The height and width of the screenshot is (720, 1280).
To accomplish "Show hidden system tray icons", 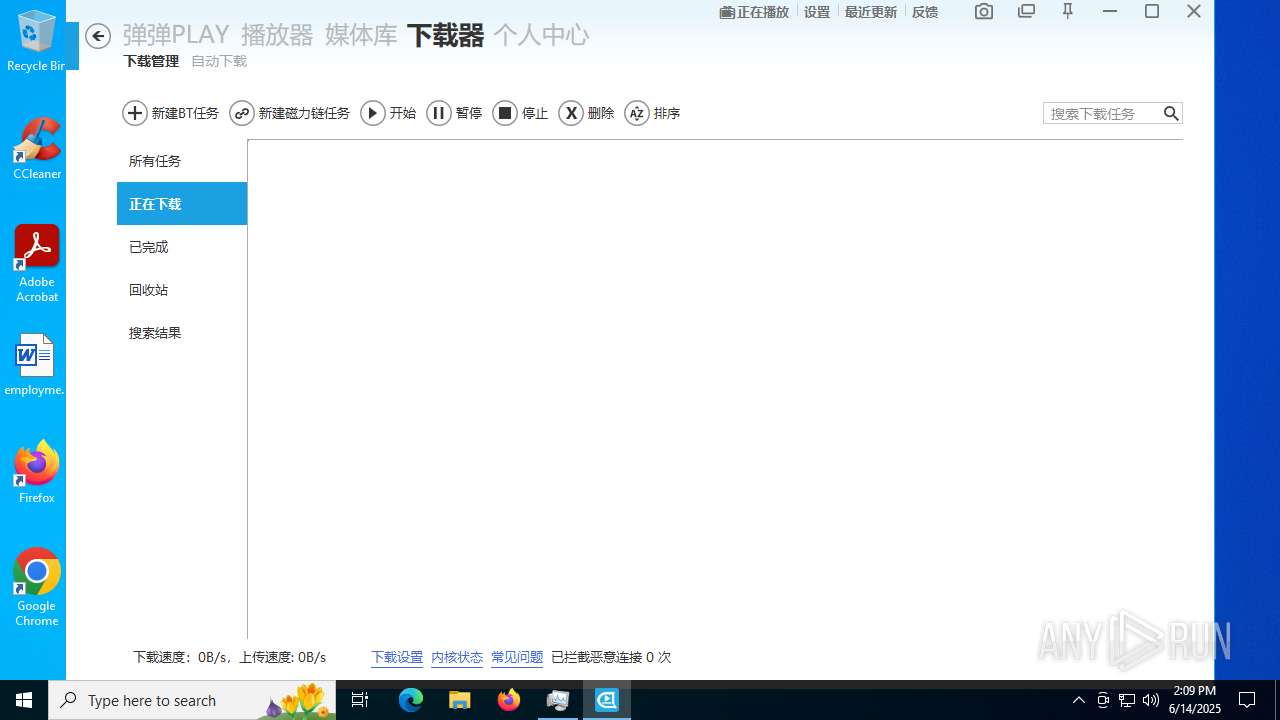I will [x=1079, y=700].
